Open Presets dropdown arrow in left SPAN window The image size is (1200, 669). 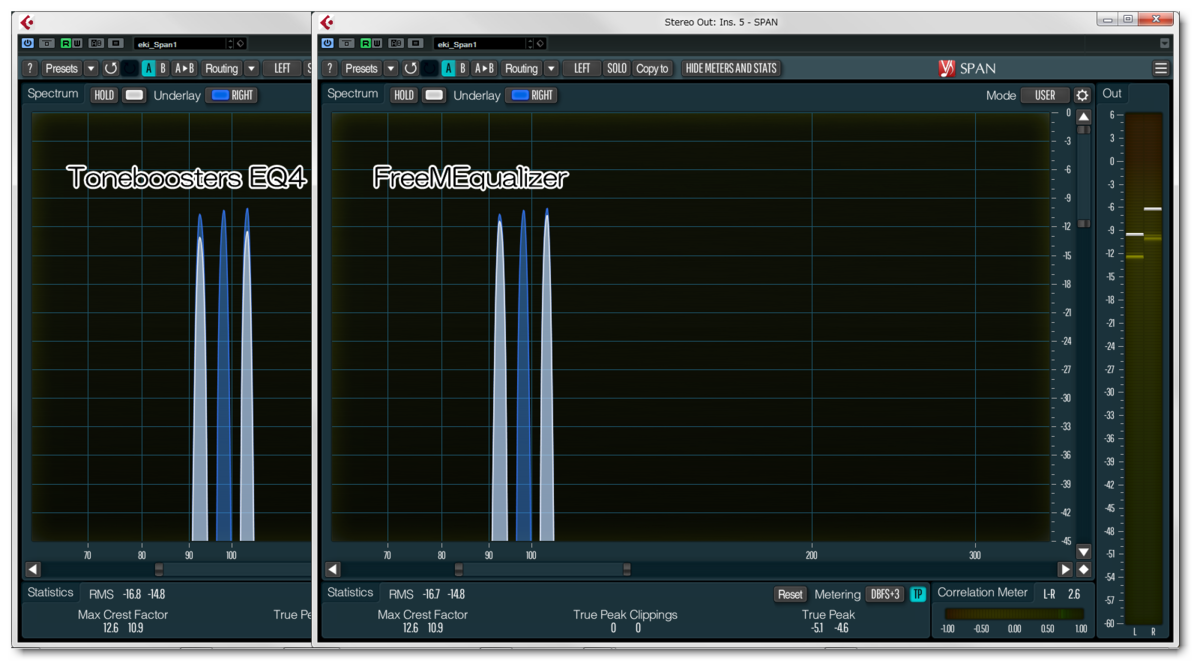point(91,69)
